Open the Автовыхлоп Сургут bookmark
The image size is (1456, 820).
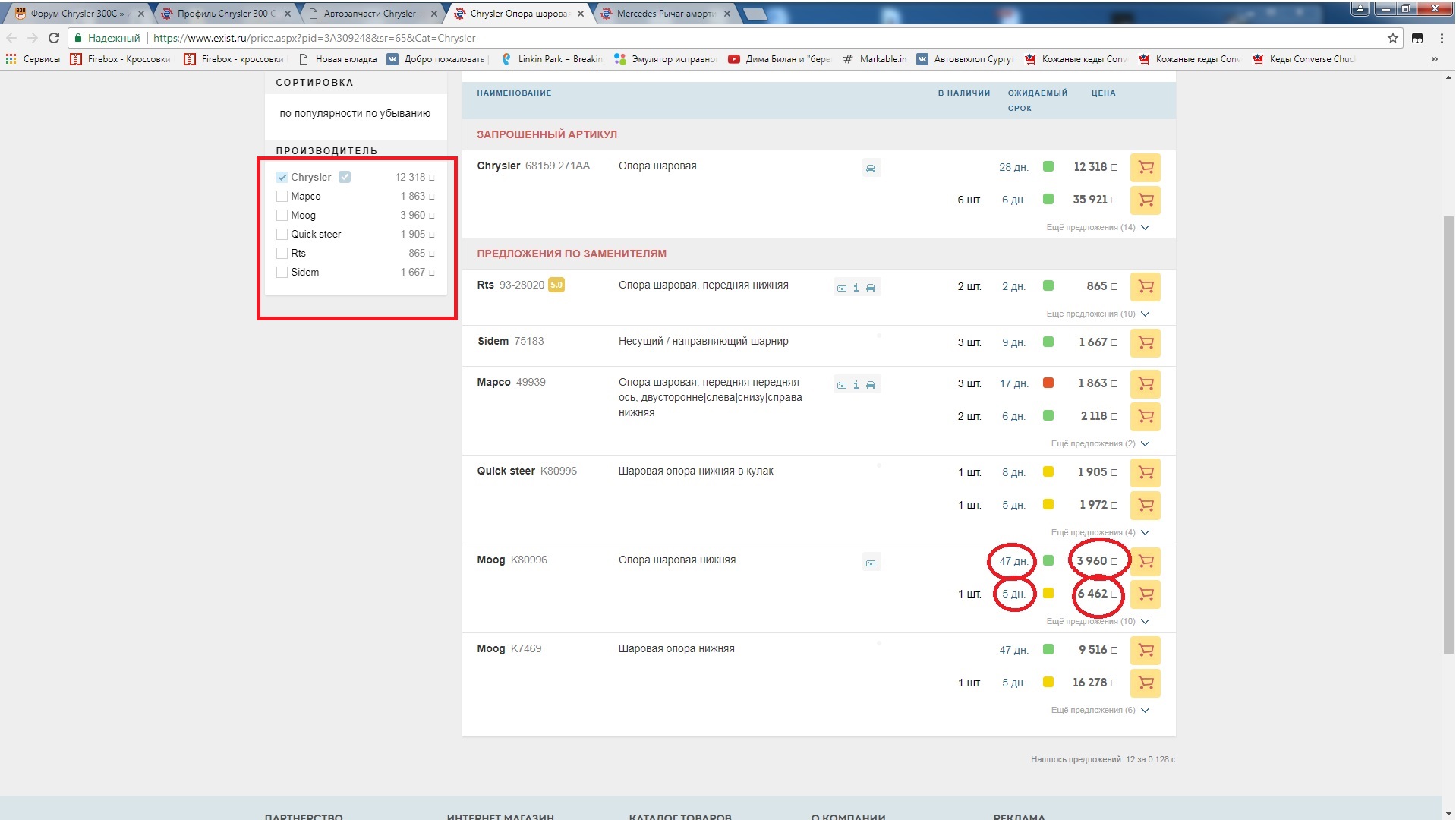click(x=966, y=59)
